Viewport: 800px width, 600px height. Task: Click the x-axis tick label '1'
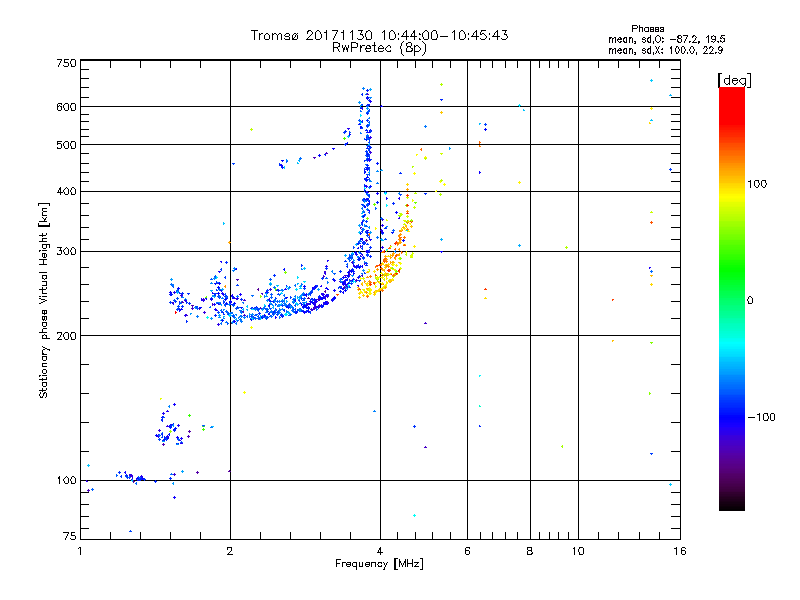(x=80, y=551)
